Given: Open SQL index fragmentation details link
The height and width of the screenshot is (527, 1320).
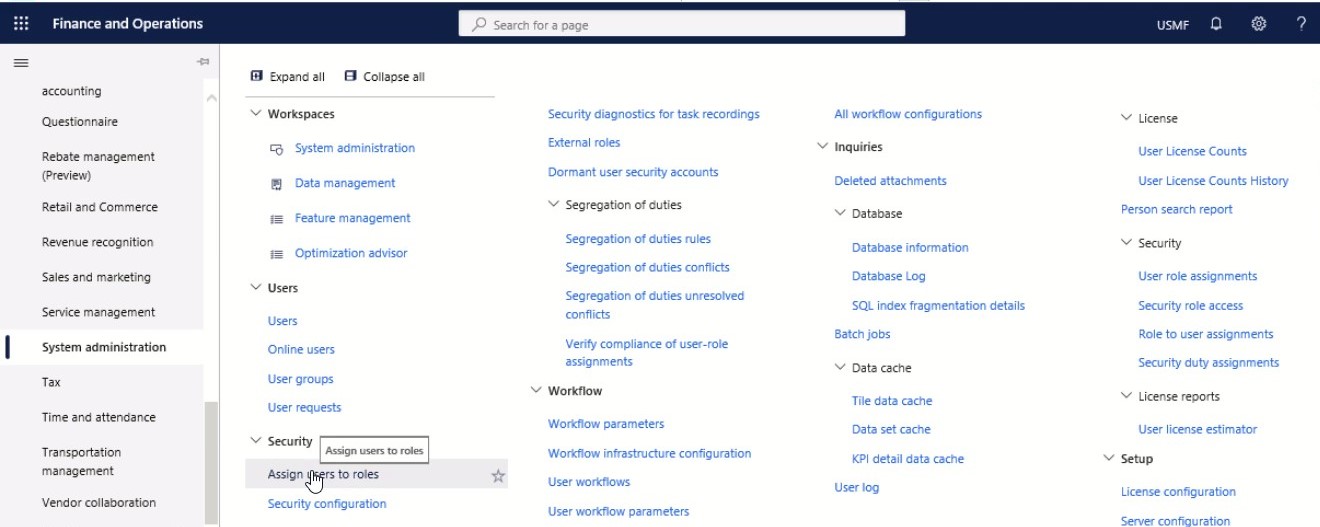Looking at the screenshot, I should coord(938,305).
